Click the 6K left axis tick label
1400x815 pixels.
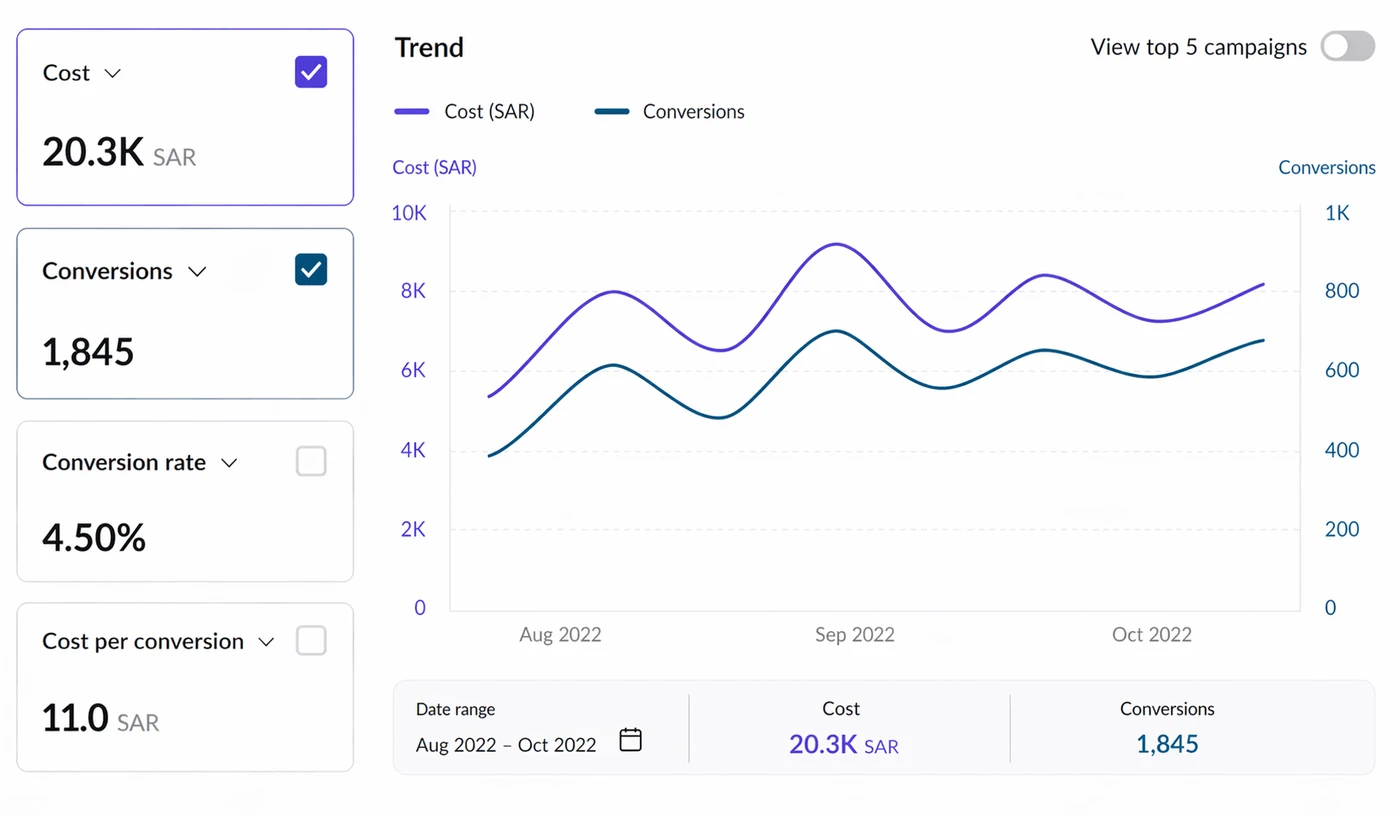pos(414,370)
